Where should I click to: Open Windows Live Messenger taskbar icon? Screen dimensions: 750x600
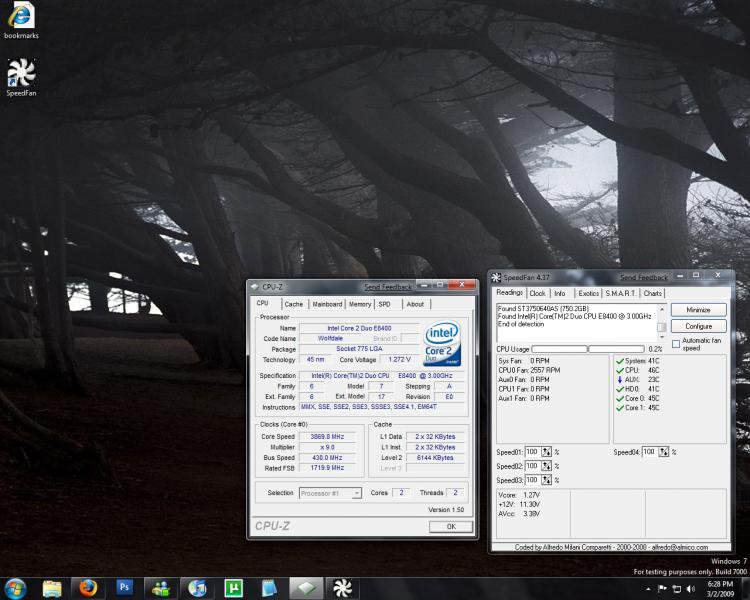pos(161,588)
